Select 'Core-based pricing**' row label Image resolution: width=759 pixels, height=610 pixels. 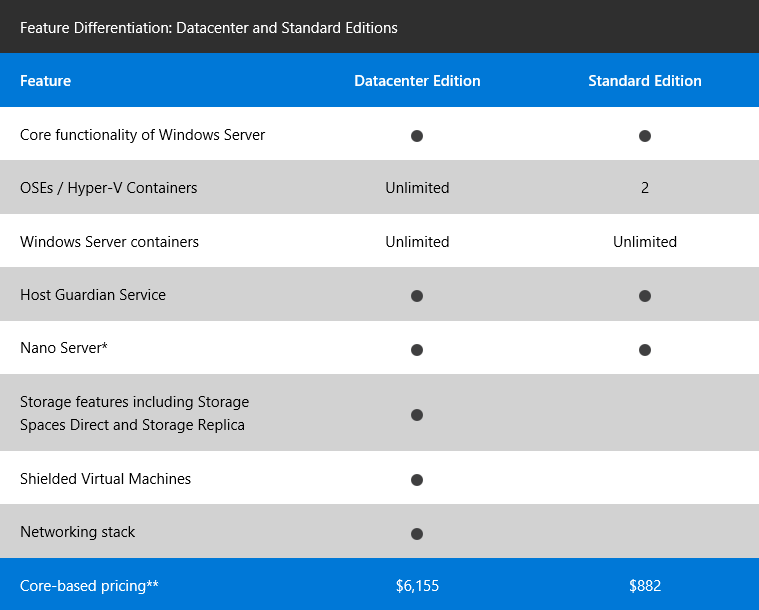tap(89, 586)
